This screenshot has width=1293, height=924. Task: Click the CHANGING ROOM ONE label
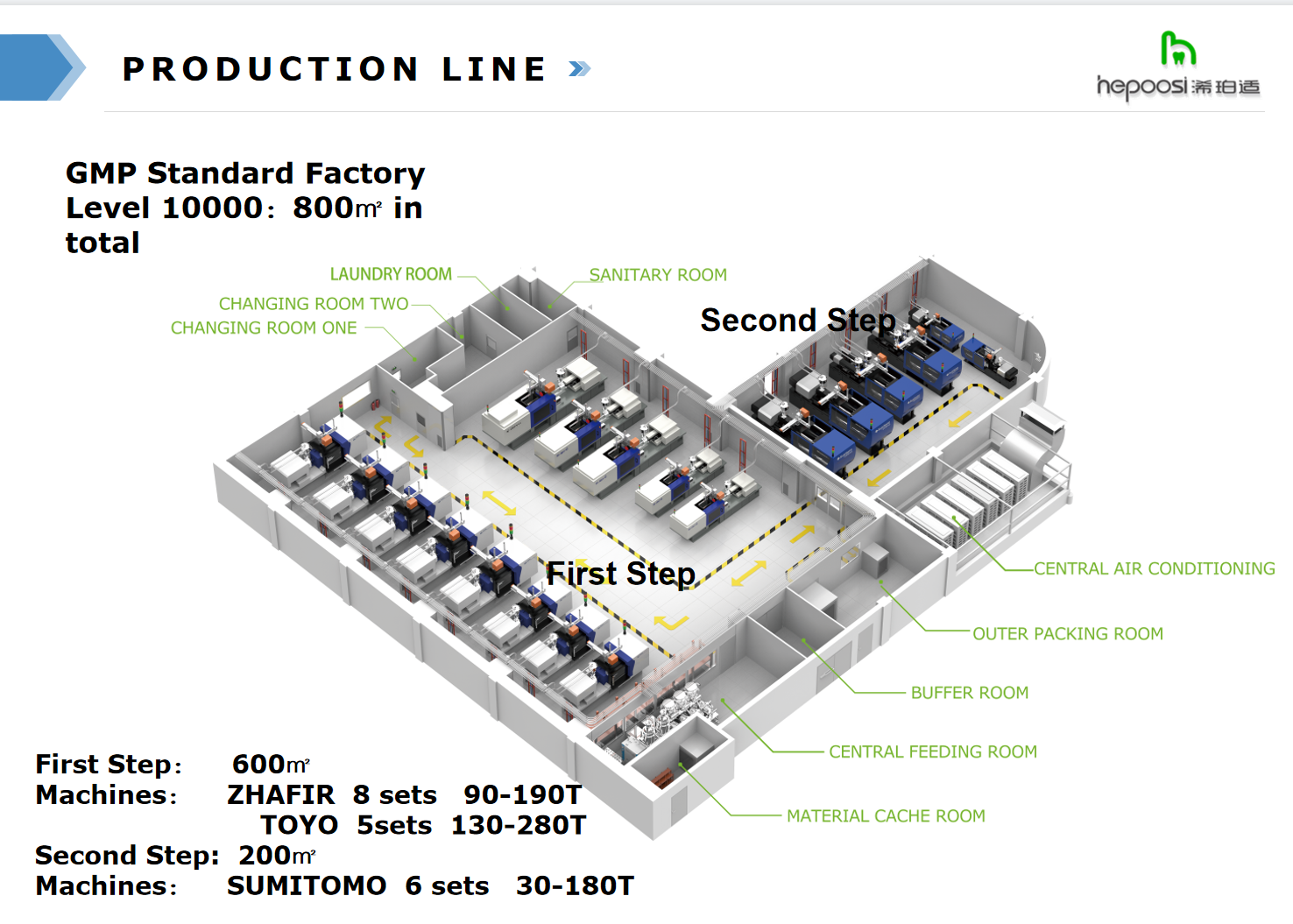coord(264,328)
